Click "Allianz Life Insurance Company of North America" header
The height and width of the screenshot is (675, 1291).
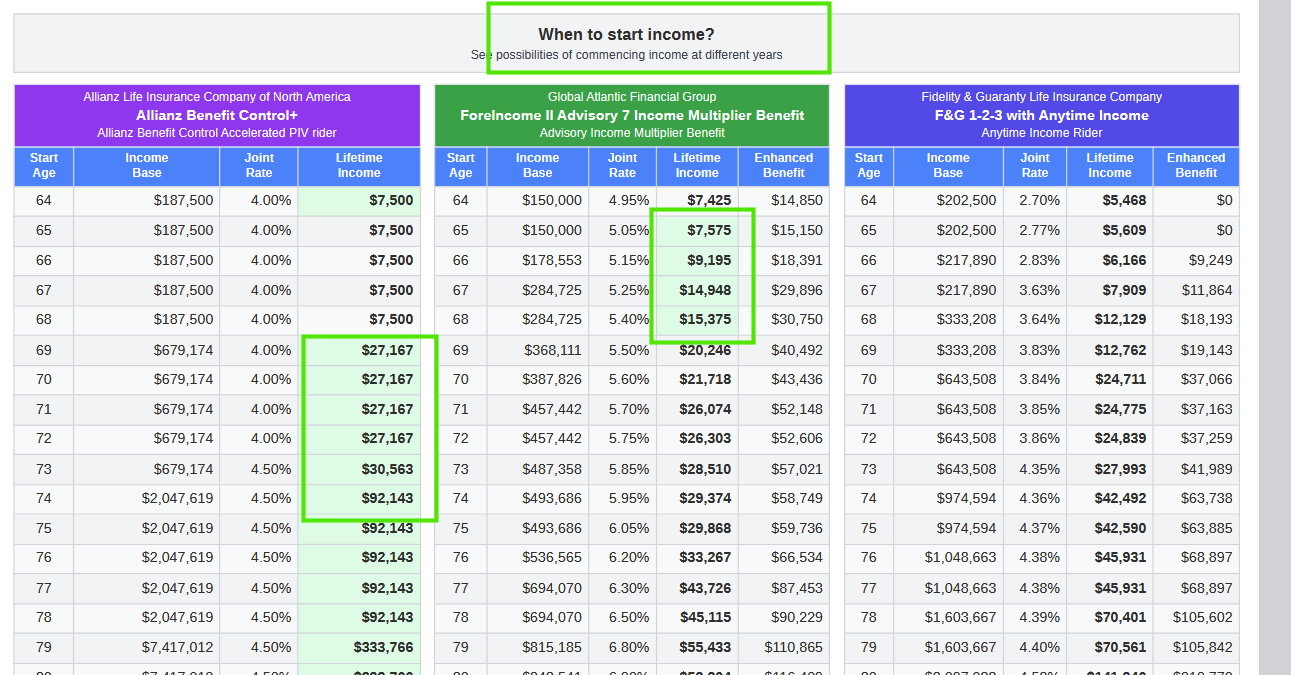(217, 97)
